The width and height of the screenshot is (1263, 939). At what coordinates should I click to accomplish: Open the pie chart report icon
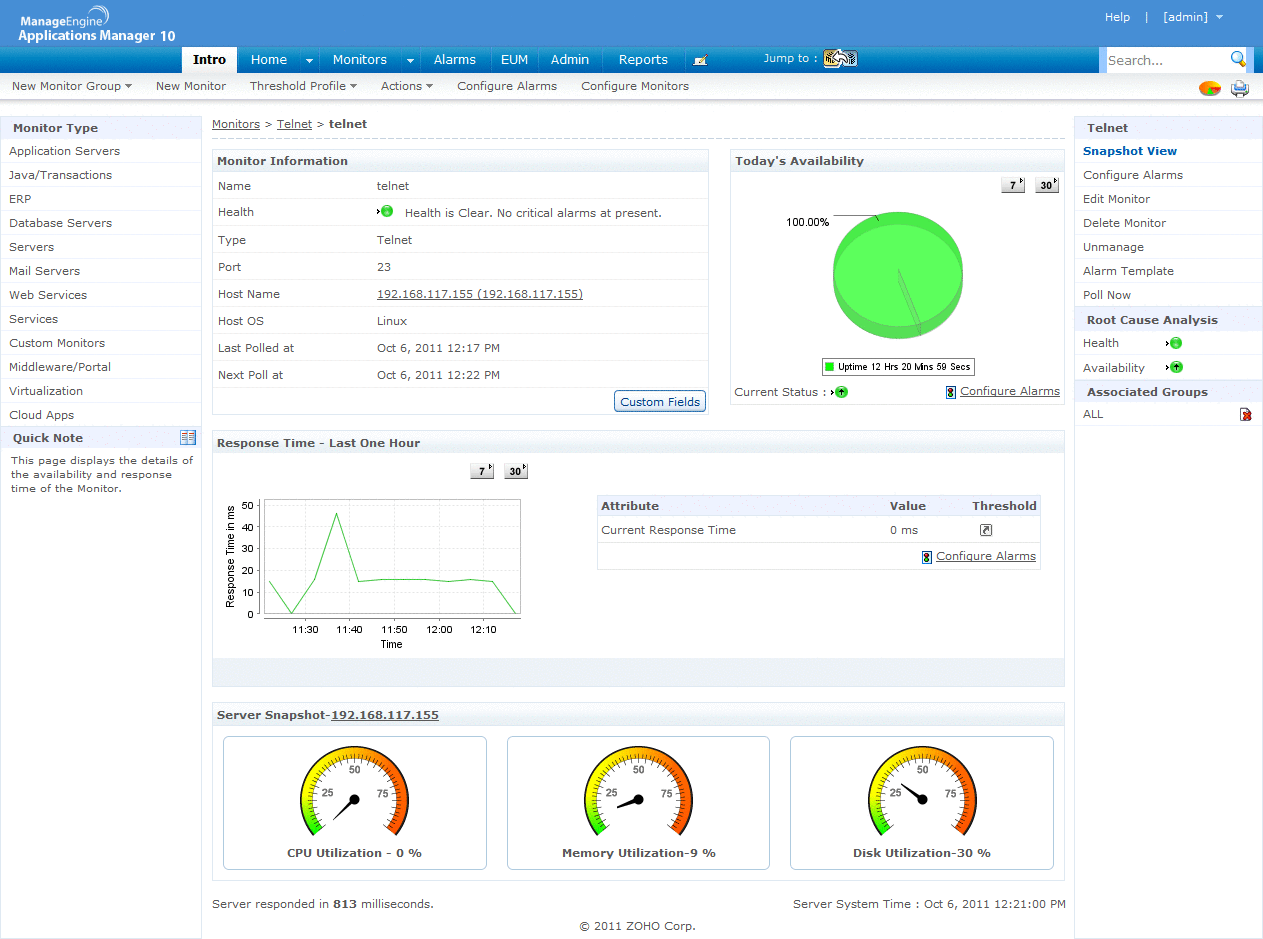point(1210,88)
